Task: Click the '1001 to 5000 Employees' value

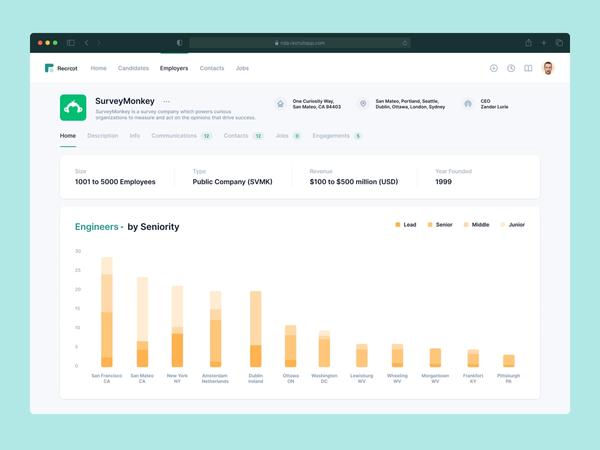Action: pyautogui.click(x=115, y=182)
